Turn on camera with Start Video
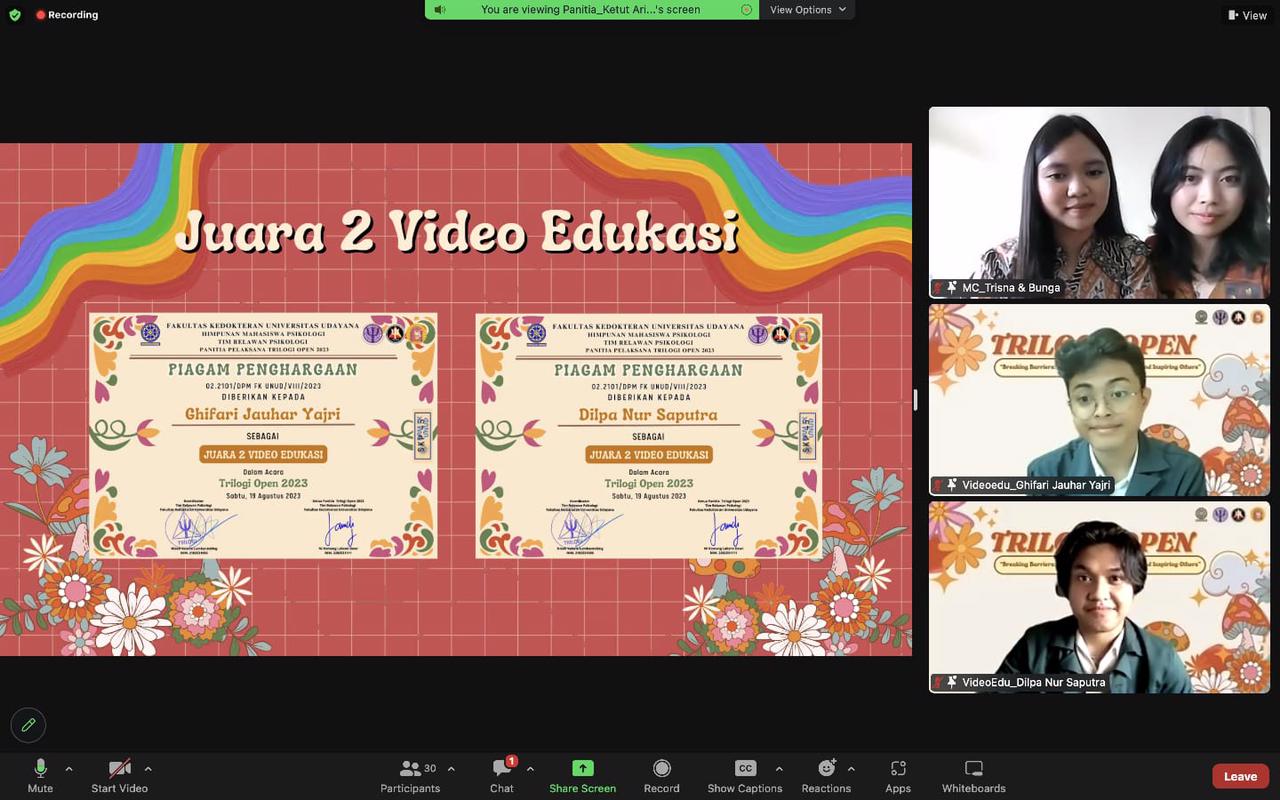The width and height of the screenshot is (1280, 800). coord(120,775)
